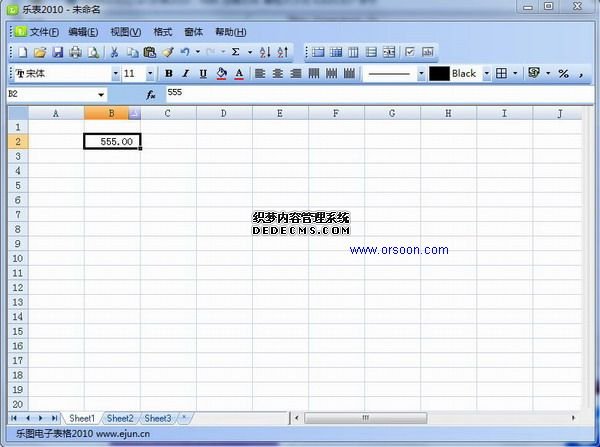The height and width of the screenshot is (447, 600).
Task: Open the 文件(F) menu
Action: point(44,32)
